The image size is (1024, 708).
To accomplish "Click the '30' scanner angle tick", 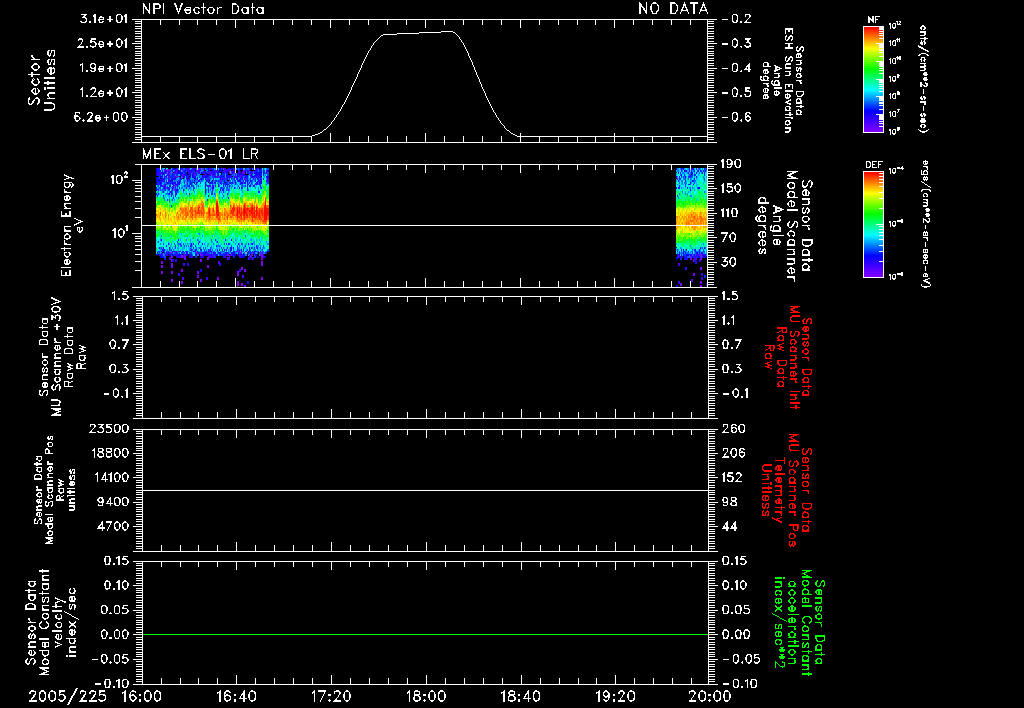I will pyautogui.click(x=729, y=262).
